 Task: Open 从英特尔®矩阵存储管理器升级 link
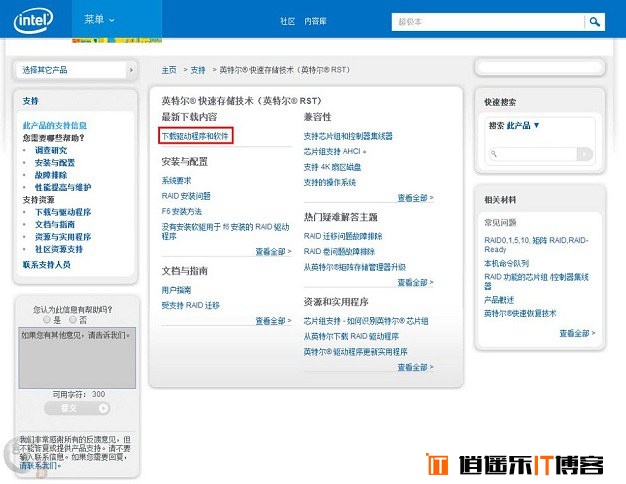click(x=355, y=267)
